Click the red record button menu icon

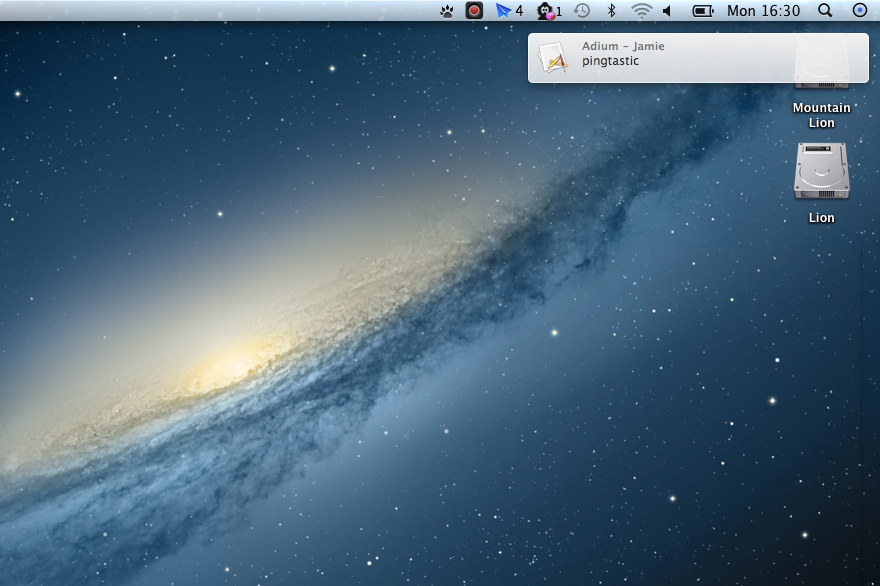click(x=474, y=11)
